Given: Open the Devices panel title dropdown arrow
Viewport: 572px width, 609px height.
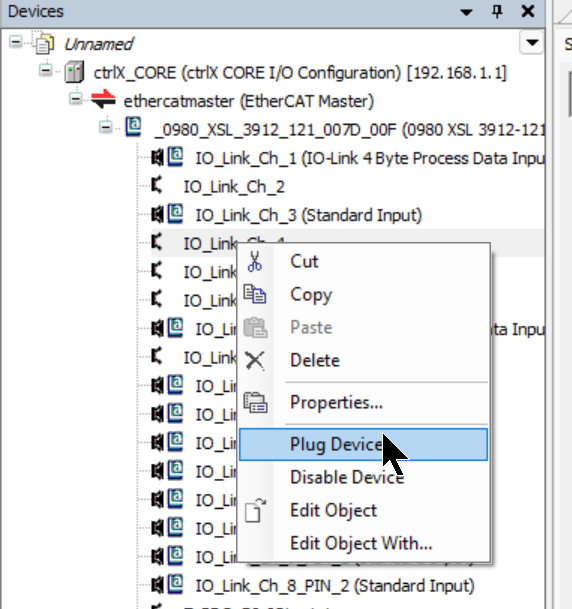Looking at the screenshot, I should (x=466, y=12).
